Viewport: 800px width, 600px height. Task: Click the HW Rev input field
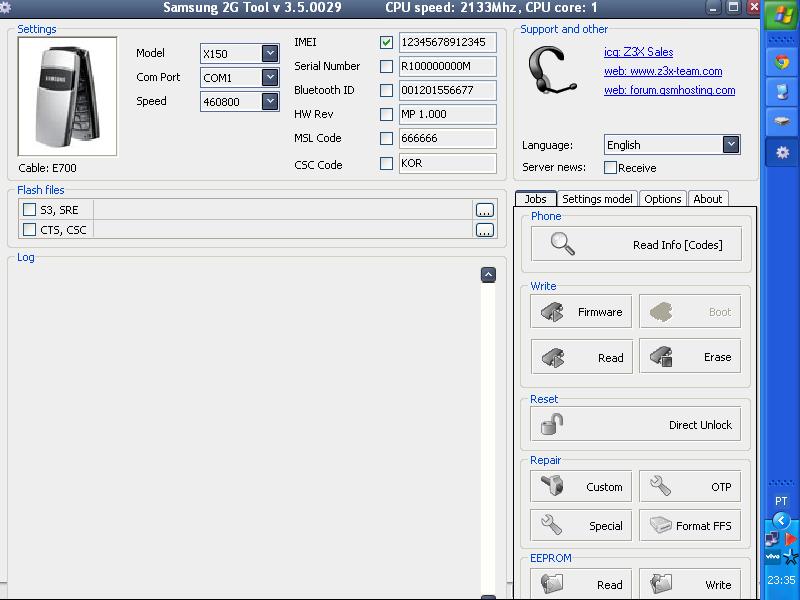tap(447, 114)
